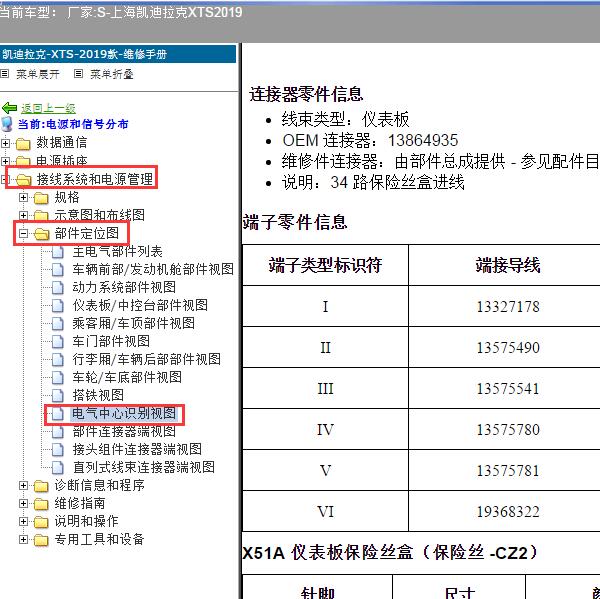The image size is (600, 599).
Task: Click terminal part number 13575490
Action: tap(508, 348)
